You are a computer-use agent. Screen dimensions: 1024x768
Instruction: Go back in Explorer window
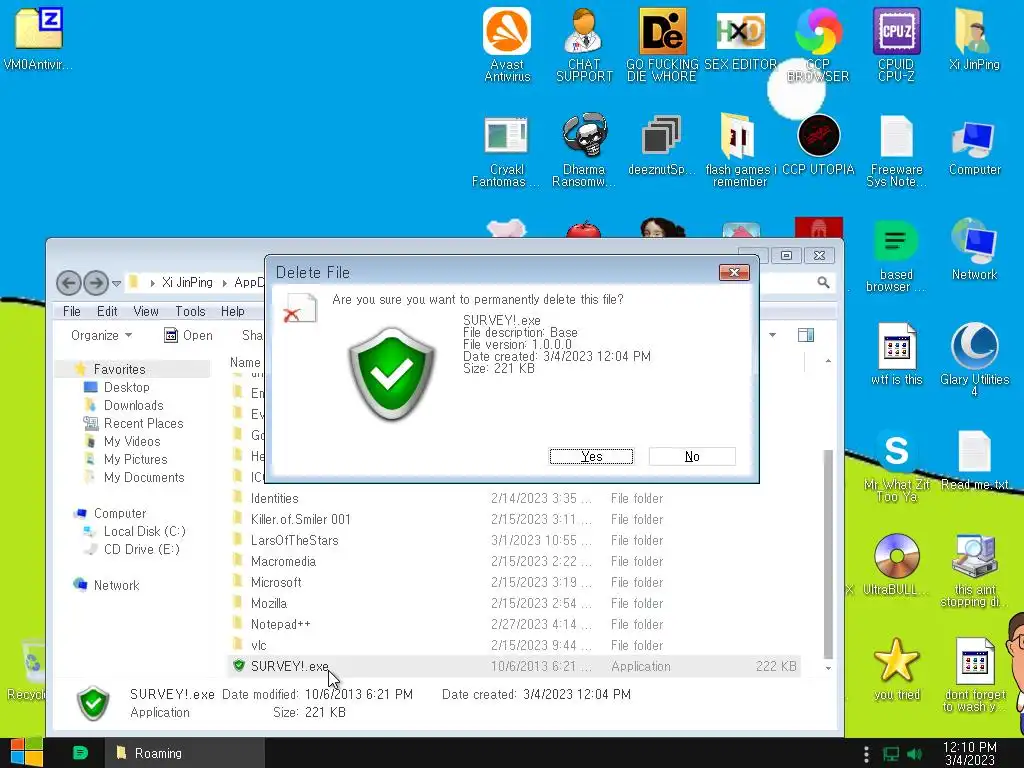(x=69, y=283)
